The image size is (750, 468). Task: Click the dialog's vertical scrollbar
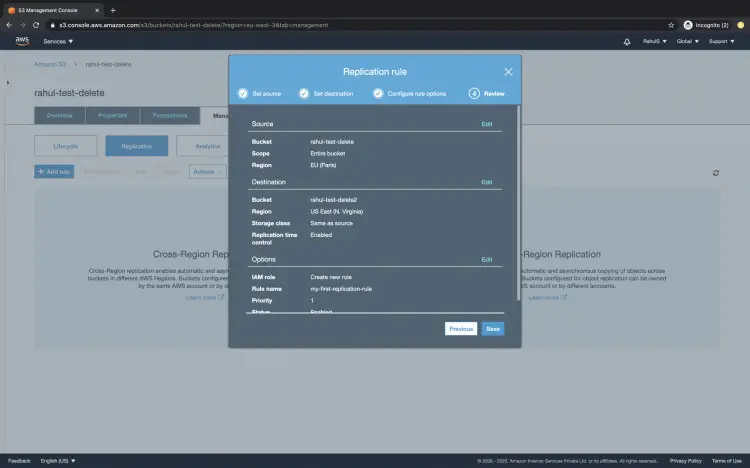pos(518,203)
